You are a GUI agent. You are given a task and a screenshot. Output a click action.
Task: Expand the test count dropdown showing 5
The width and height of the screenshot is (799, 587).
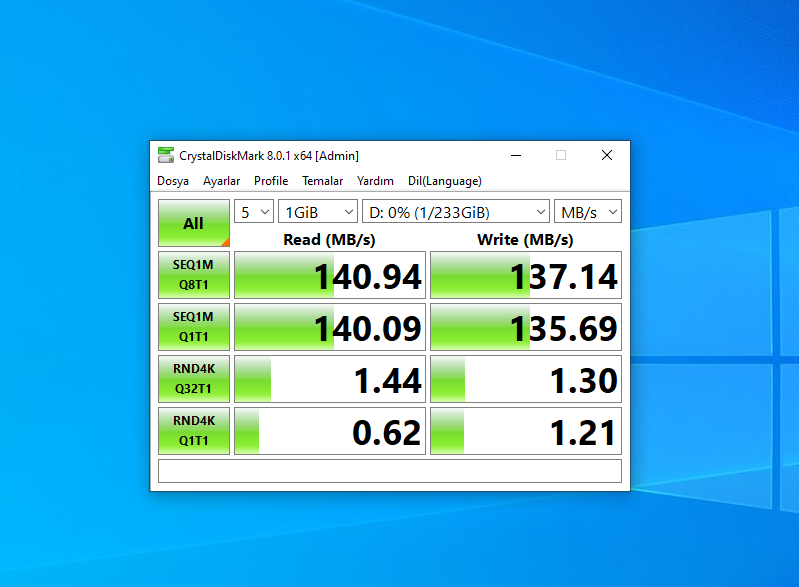point(254,211)
